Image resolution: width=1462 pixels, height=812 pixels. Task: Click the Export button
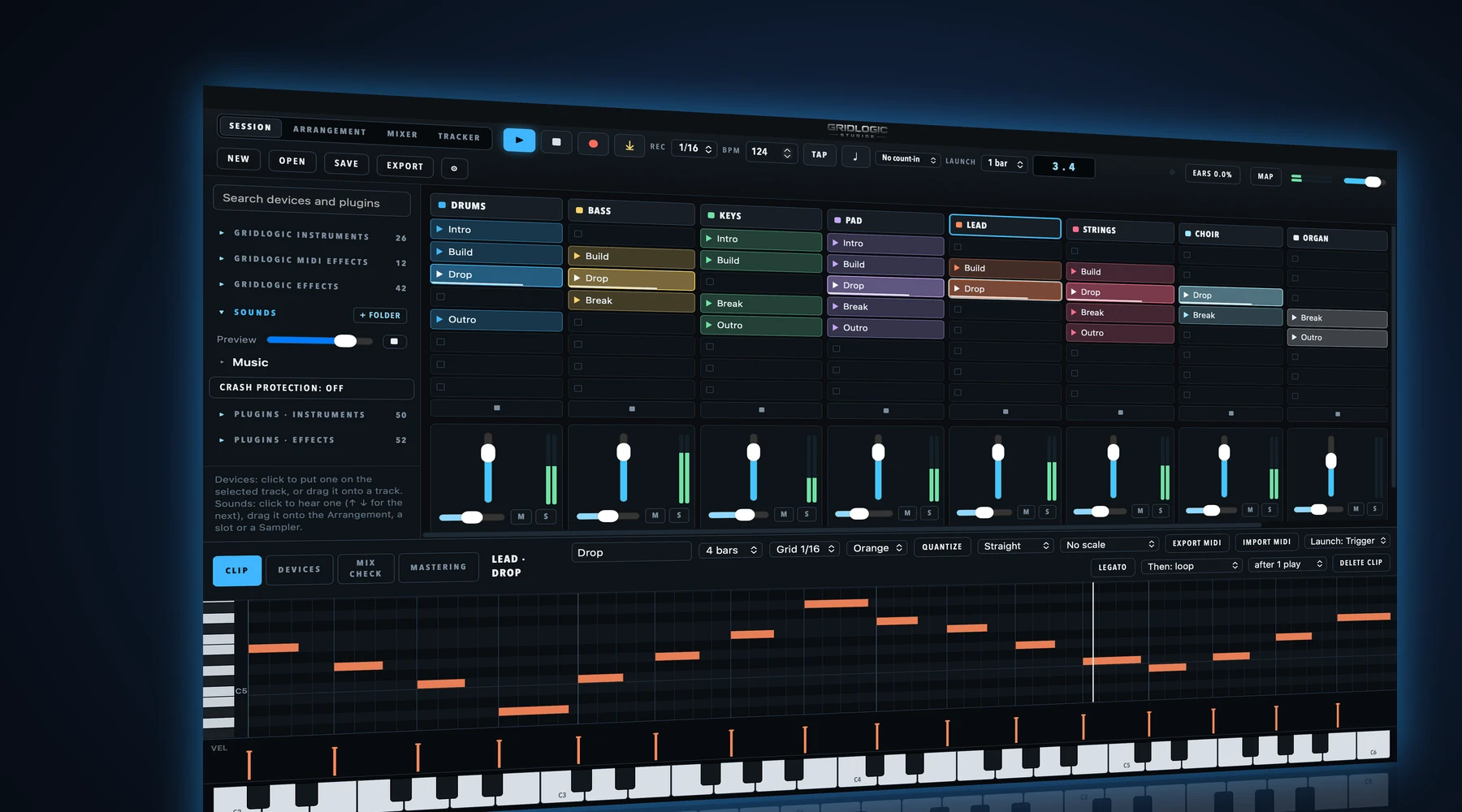(404, 166)
